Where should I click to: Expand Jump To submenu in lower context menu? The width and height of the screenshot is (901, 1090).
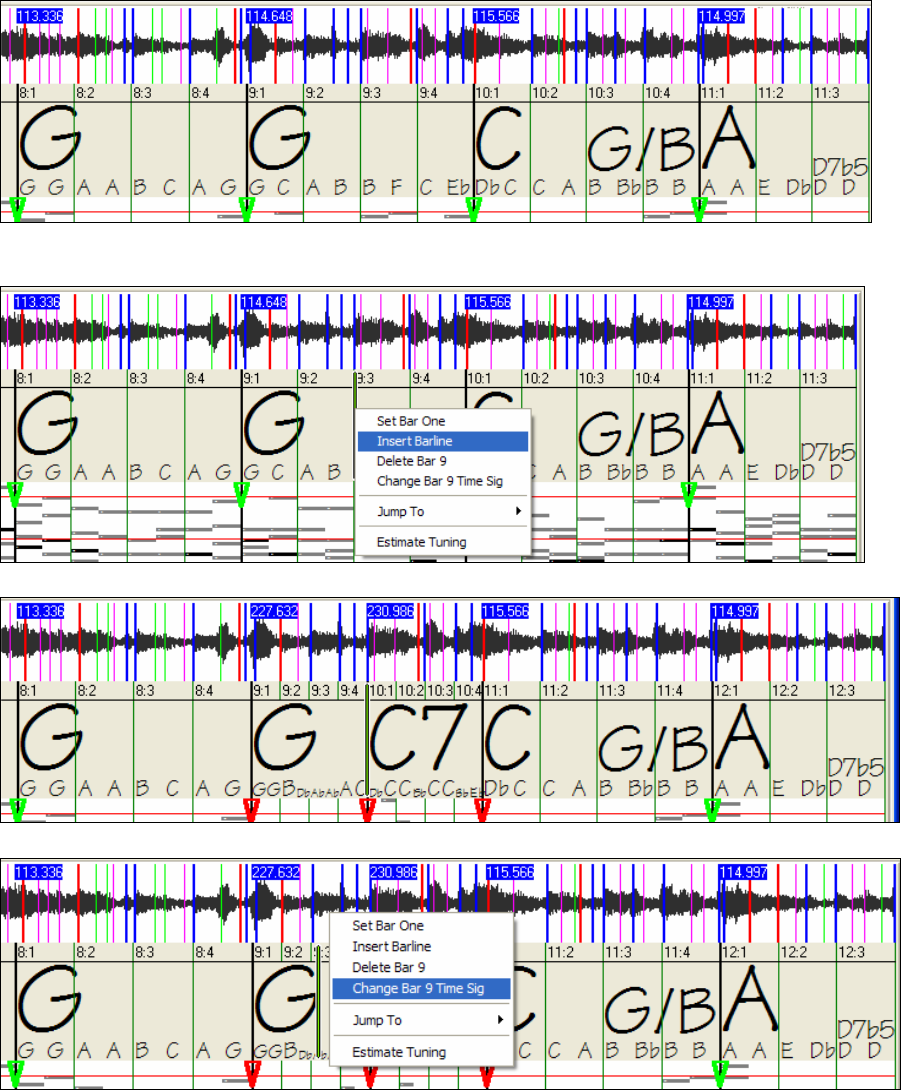(x=421, y=1020)
